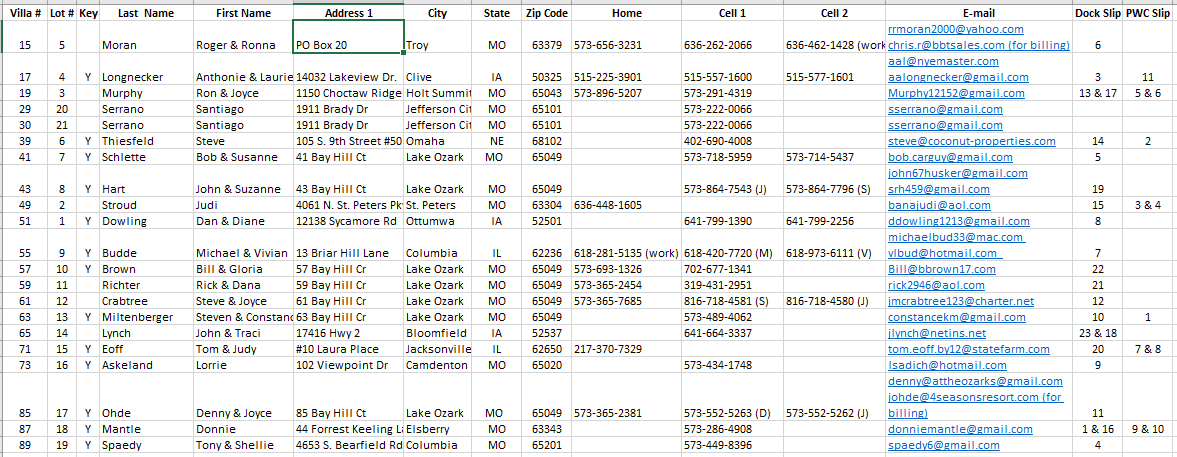Image resolution: width=1177 pixels, height=457 pixels.
Task: Select the PO Box 20 address cell
Action: coord(348,38)
